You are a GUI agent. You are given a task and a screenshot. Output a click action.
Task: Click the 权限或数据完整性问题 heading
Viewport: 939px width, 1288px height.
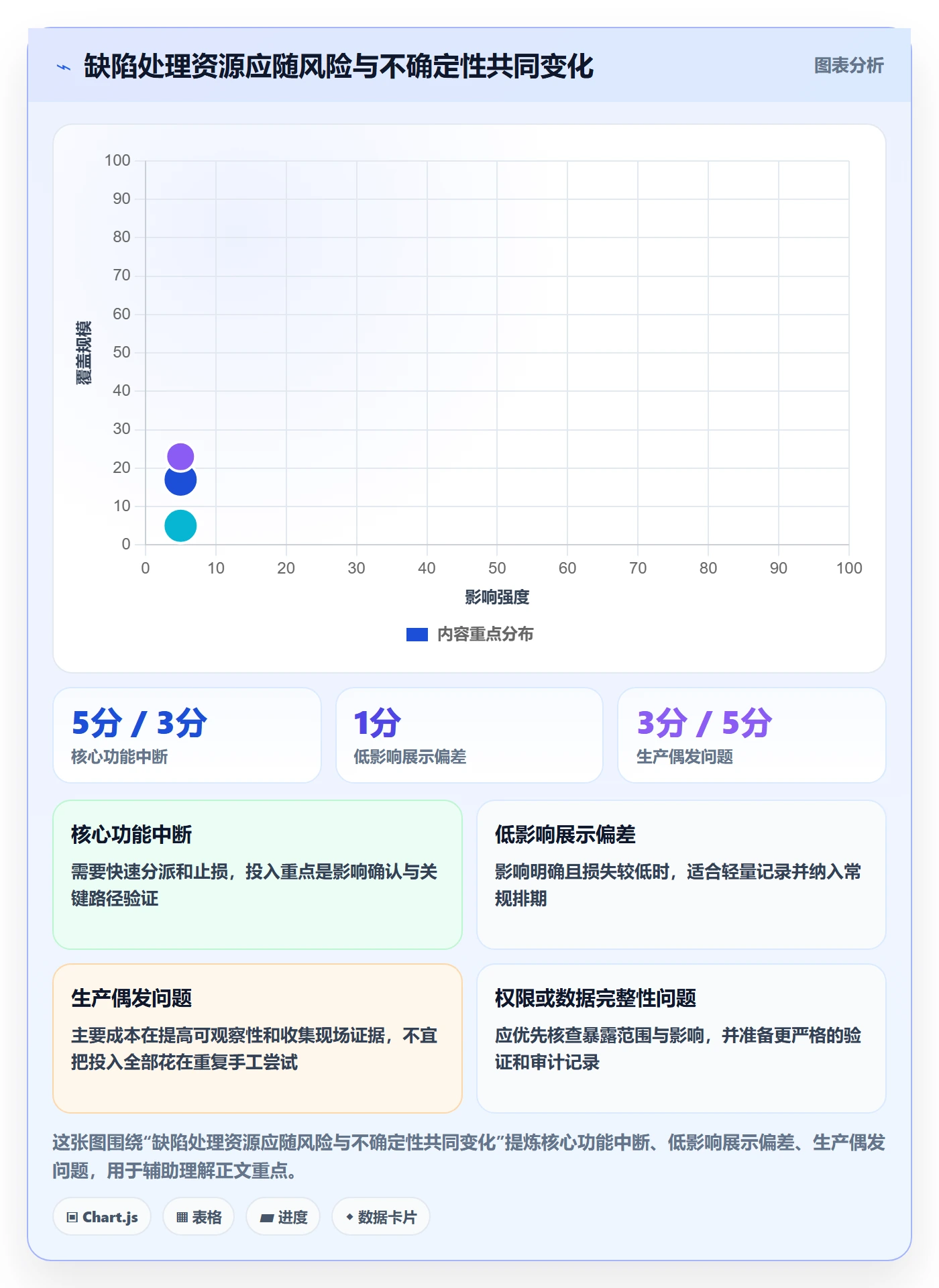click(x=596, y=999)
